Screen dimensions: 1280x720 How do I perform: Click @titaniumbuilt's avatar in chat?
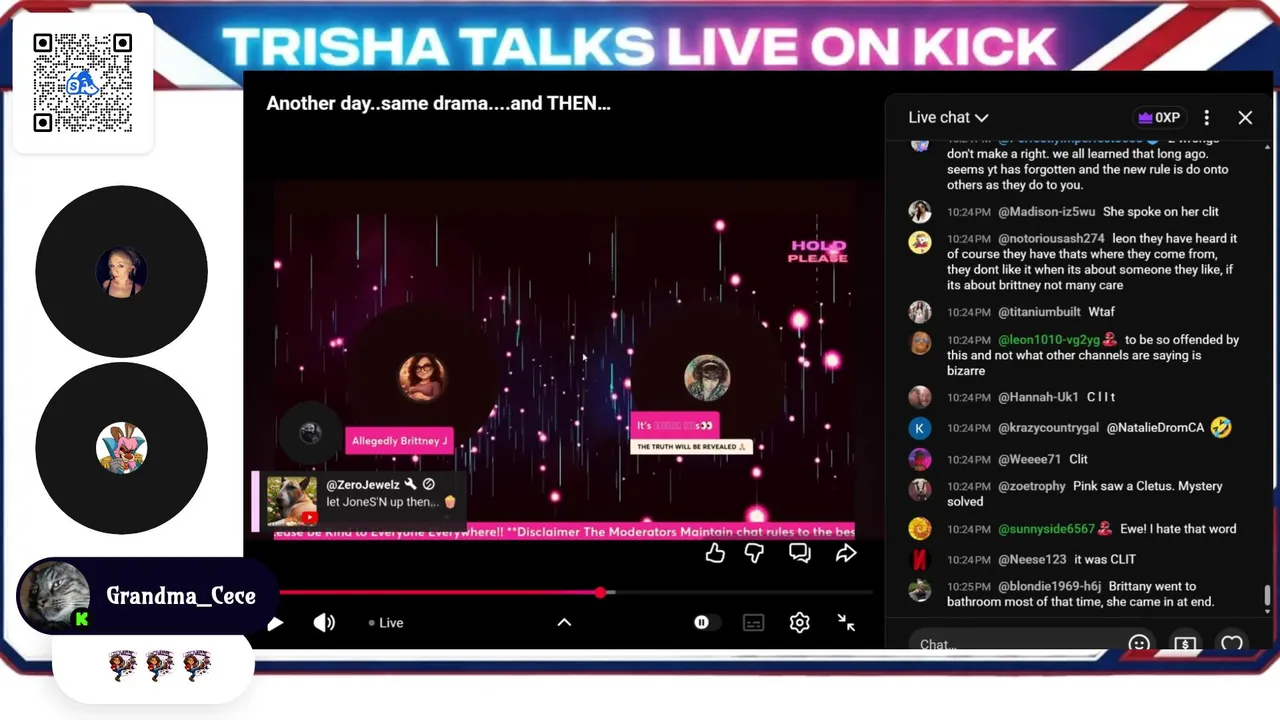(920, 312)
